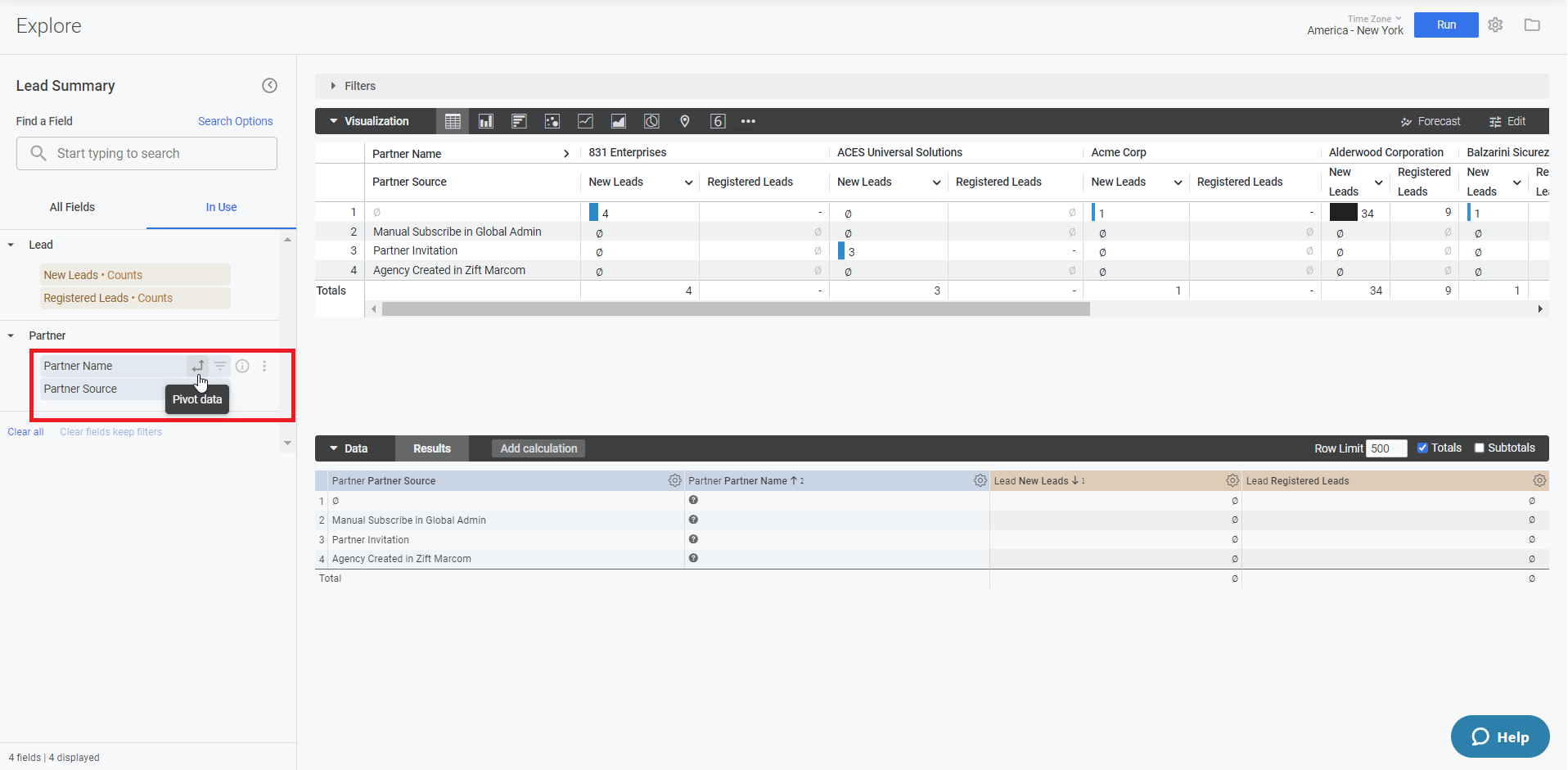Select the line chart visualization icon

[x=585, y=120]
